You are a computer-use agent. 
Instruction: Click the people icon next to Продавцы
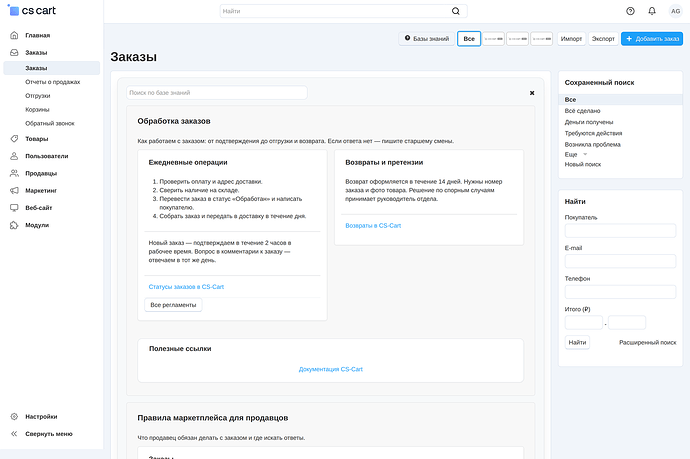point(14,173)
